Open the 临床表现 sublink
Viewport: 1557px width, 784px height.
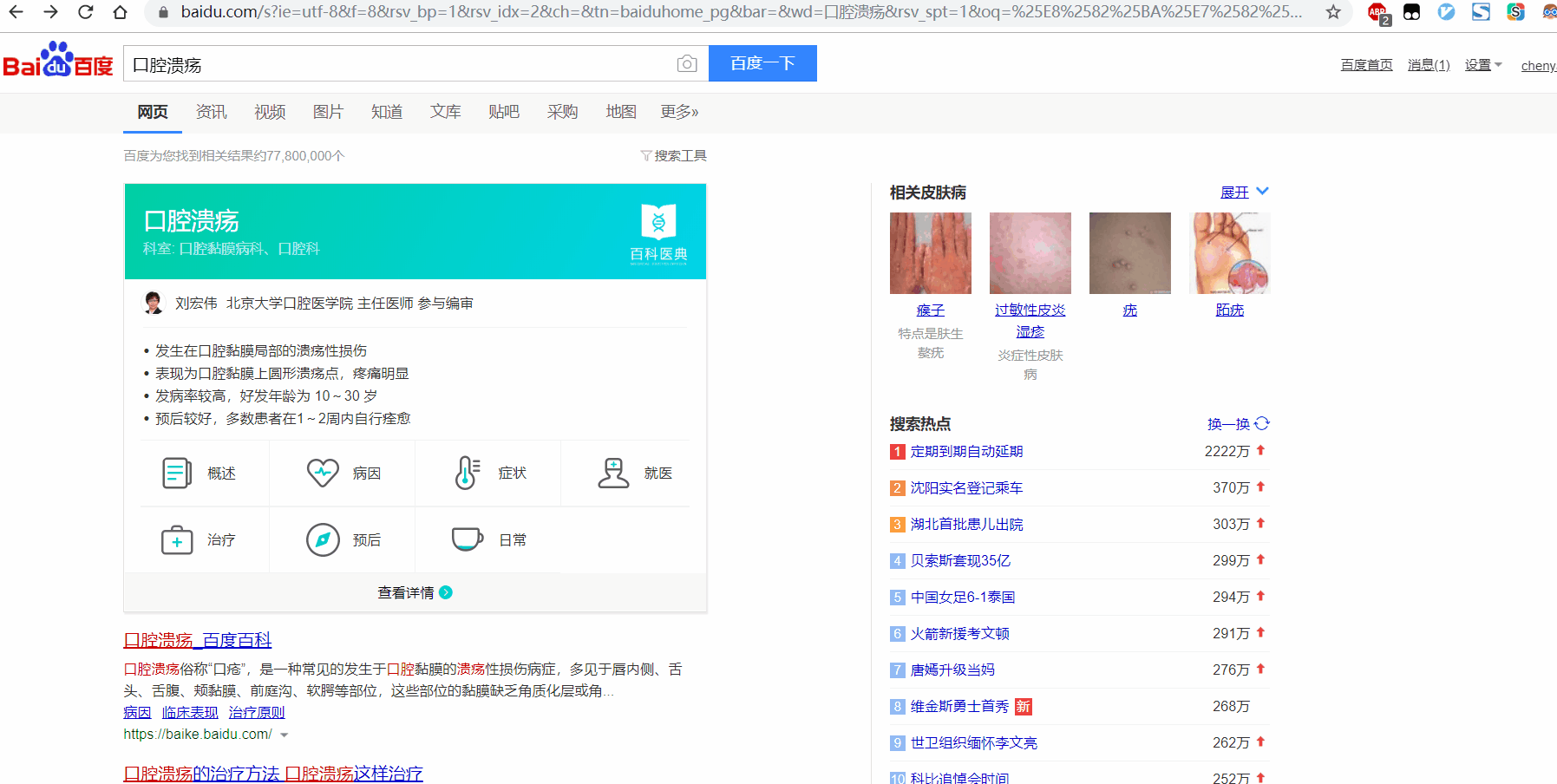[x=190, y=712]
